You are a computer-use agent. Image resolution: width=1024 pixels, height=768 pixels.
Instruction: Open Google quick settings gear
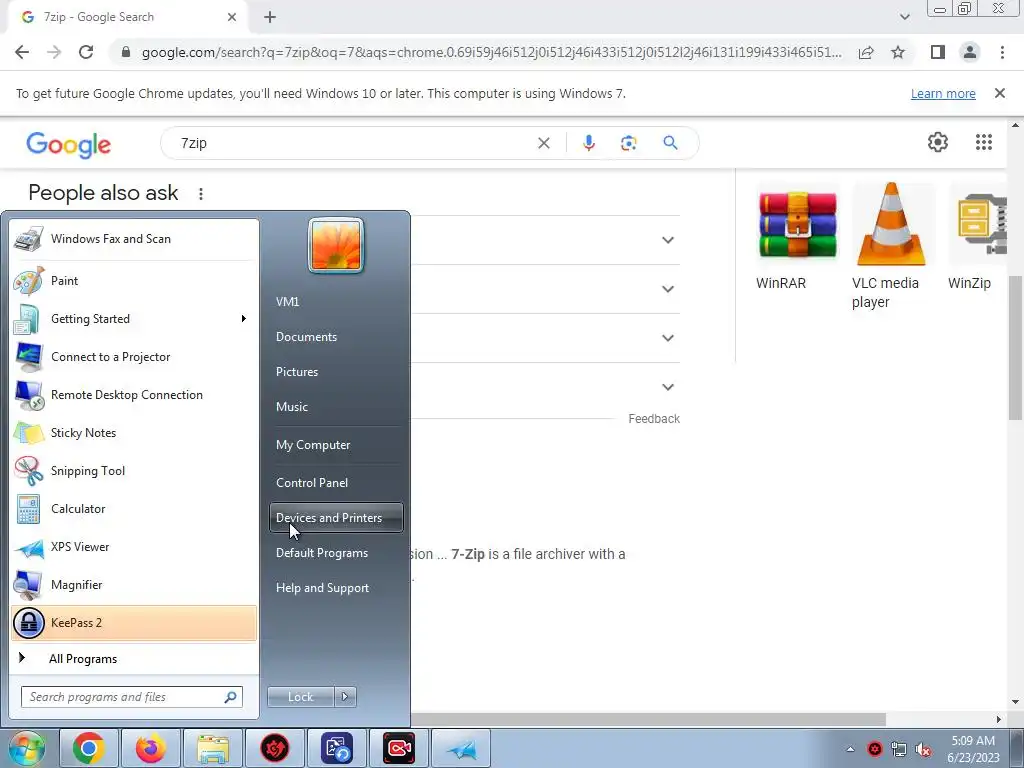(x=938, y=142)
